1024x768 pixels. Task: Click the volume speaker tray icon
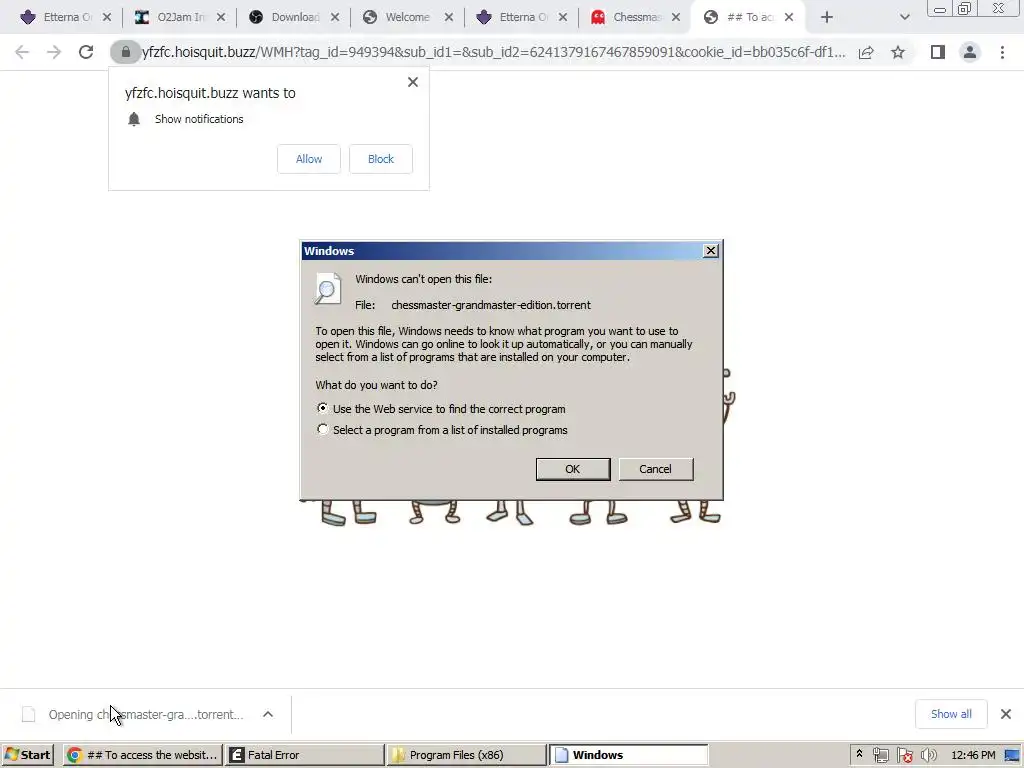tap(928, 755)
